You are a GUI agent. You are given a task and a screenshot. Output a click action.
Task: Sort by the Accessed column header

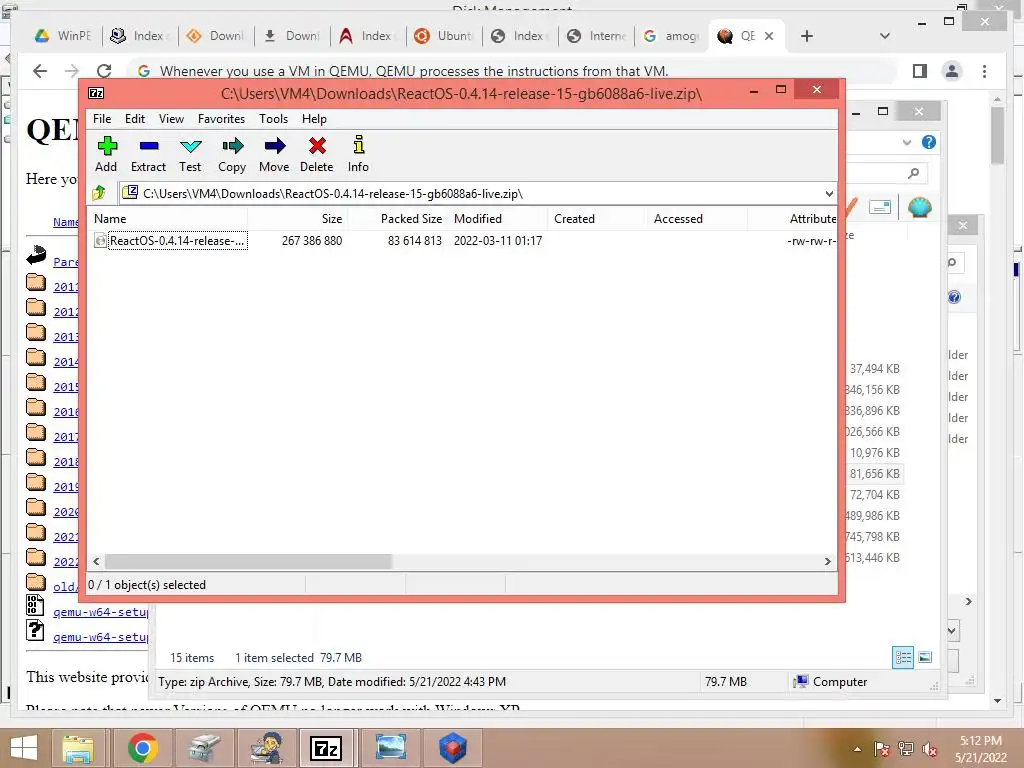click(697, 219)
